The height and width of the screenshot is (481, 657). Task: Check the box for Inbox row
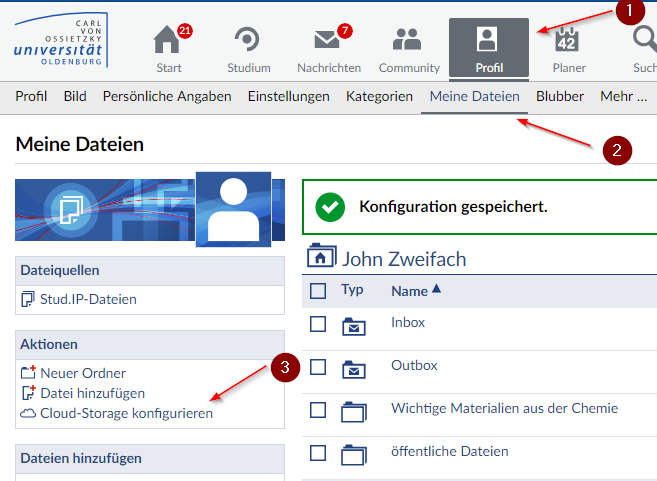pos(318,324)
